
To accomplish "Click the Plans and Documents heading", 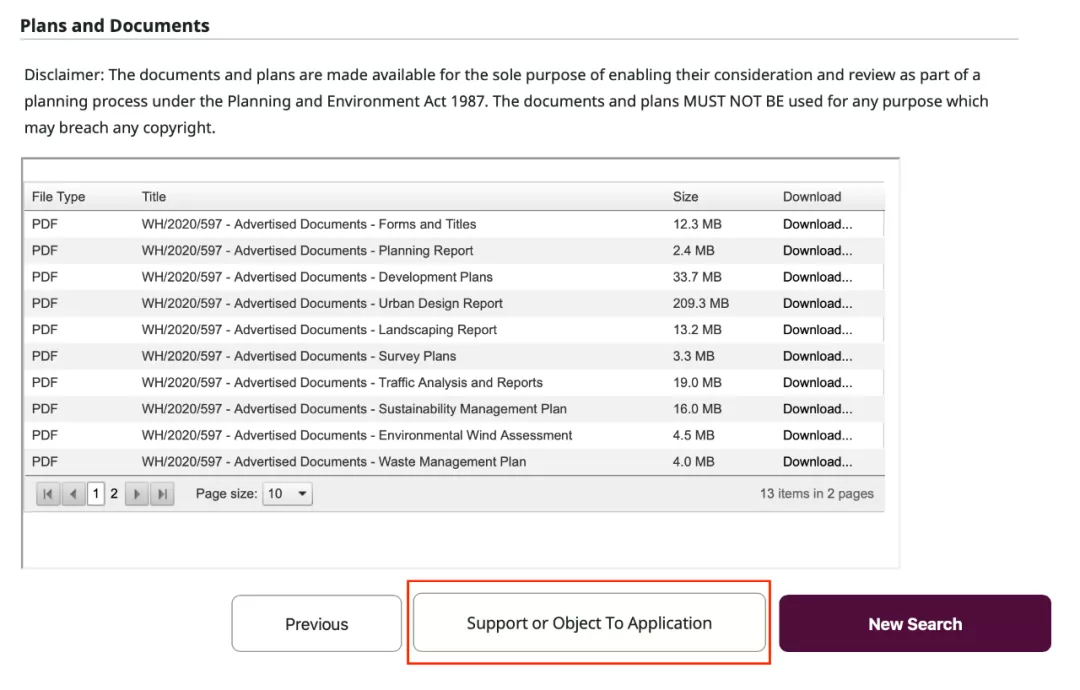I will (115, 26).
